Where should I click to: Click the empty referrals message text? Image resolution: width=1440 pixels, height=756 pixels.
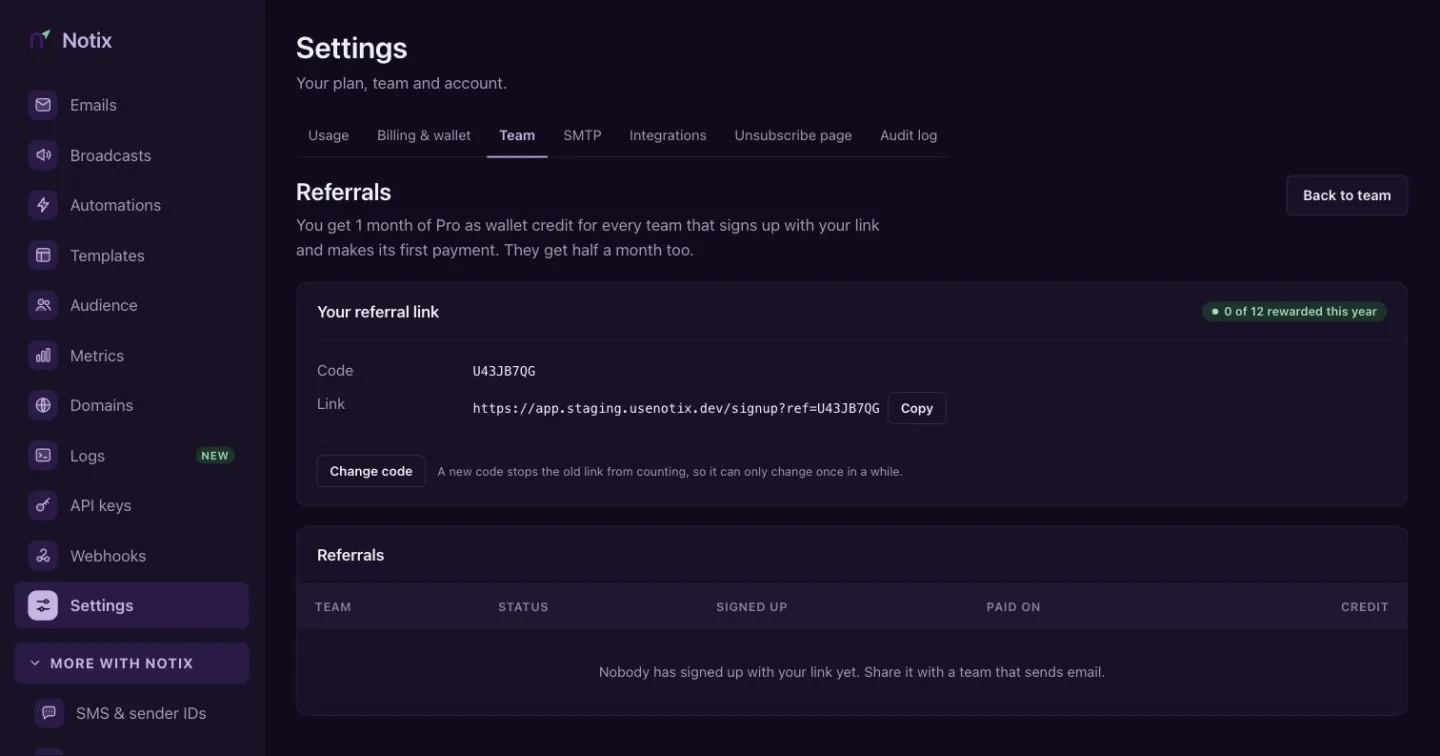tap(852, 672)
